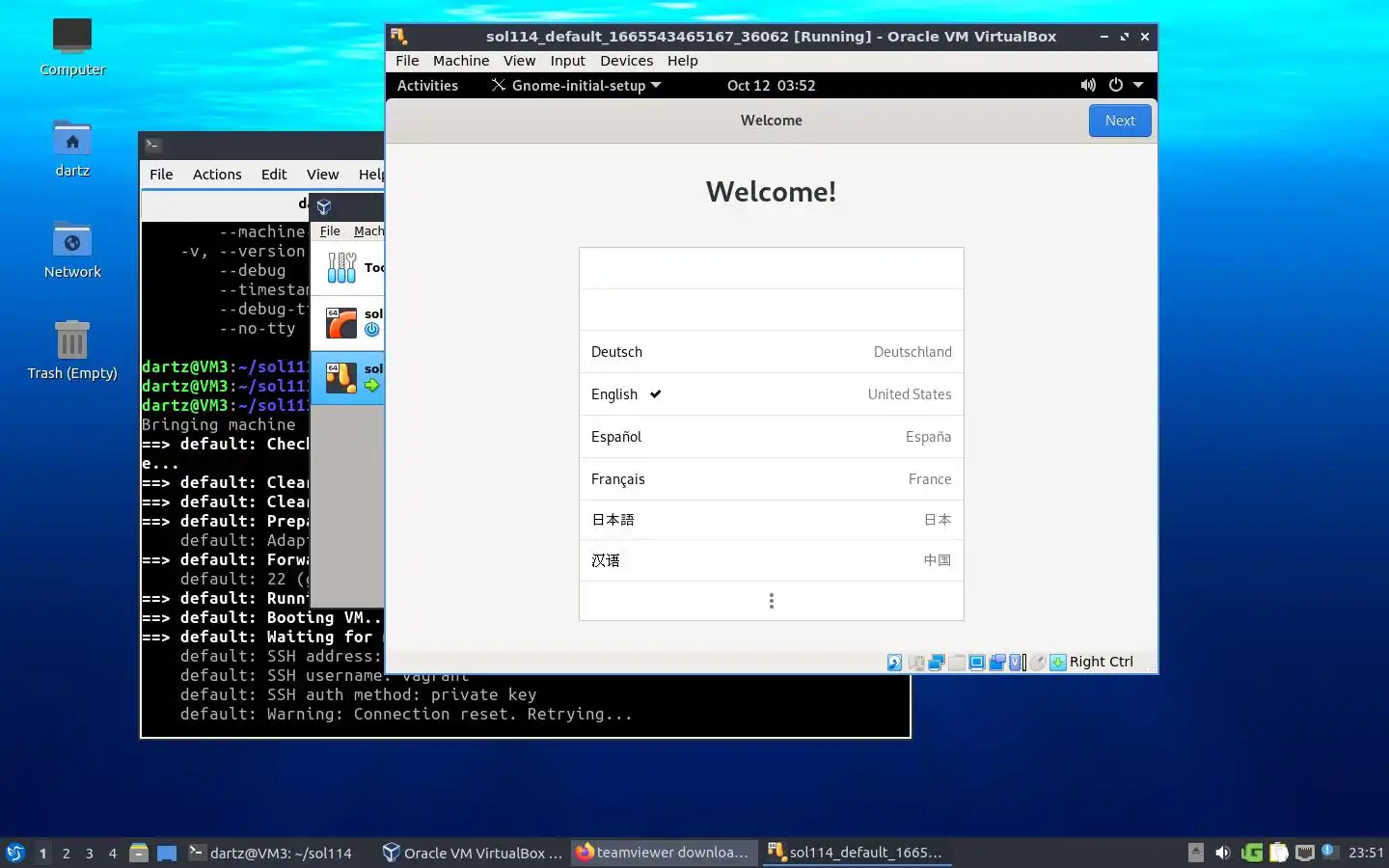Viewport: 1389px width, 868px height.
Task: Switch to workspace 2 in taskbar
Action: click(66, 854)
